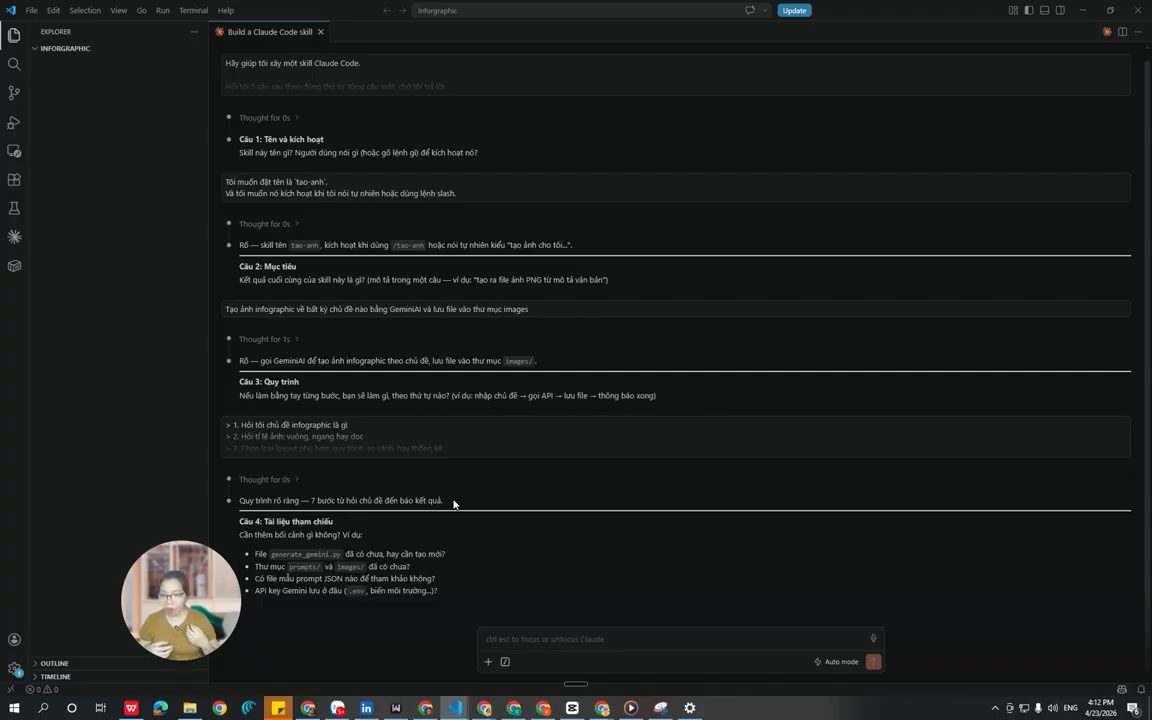Image resolution: width=1152 pixels, height=720 pixels.
Task: Click the microphone voice input icon
Action: pyautogui.click(x=873, y=638)
